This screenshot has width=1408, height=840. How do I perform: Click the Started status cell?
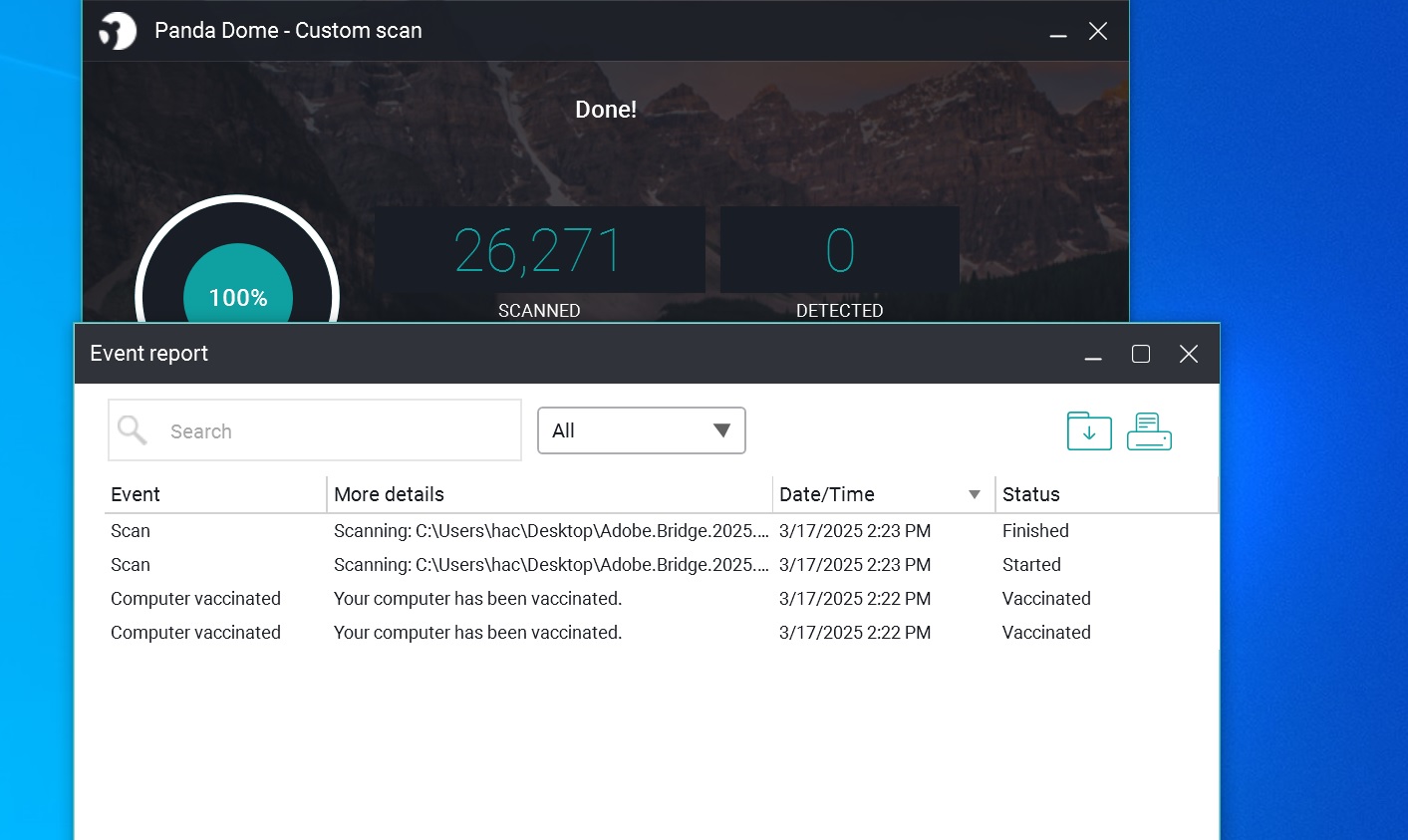click(x=1031, y=565)
